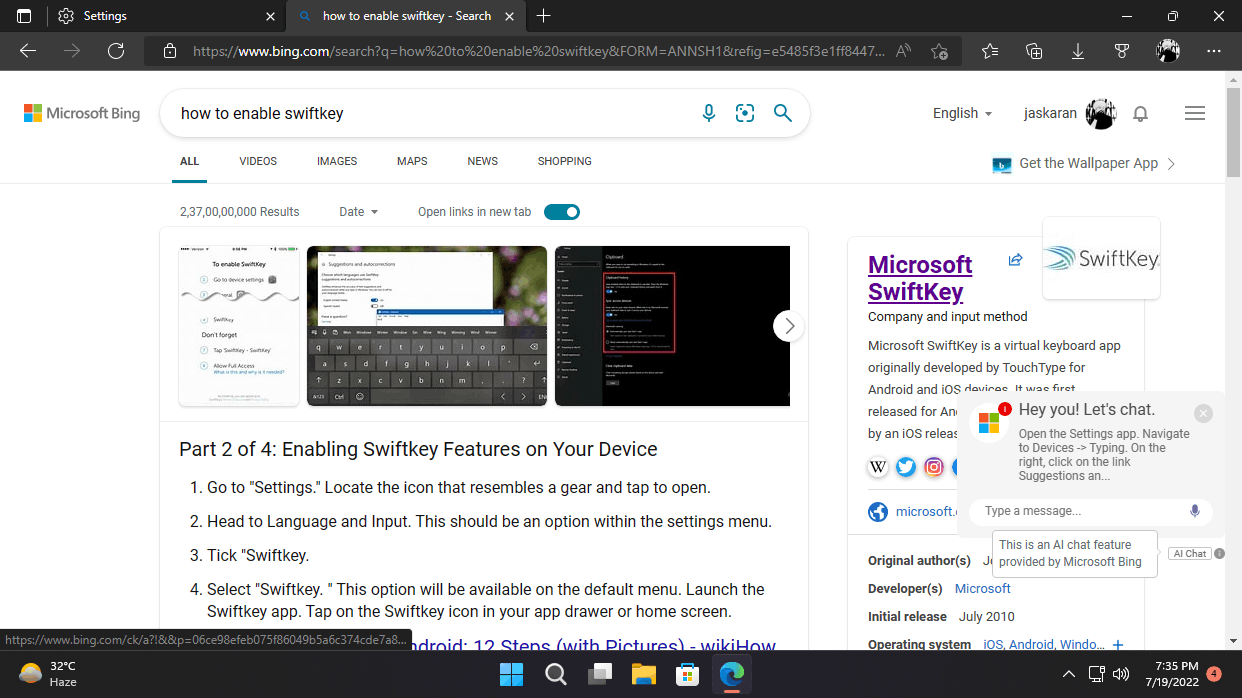This screenshot has width=1242, height=698.
Task: Open Edge tab actions menu icon
Action: coord(24,16)
